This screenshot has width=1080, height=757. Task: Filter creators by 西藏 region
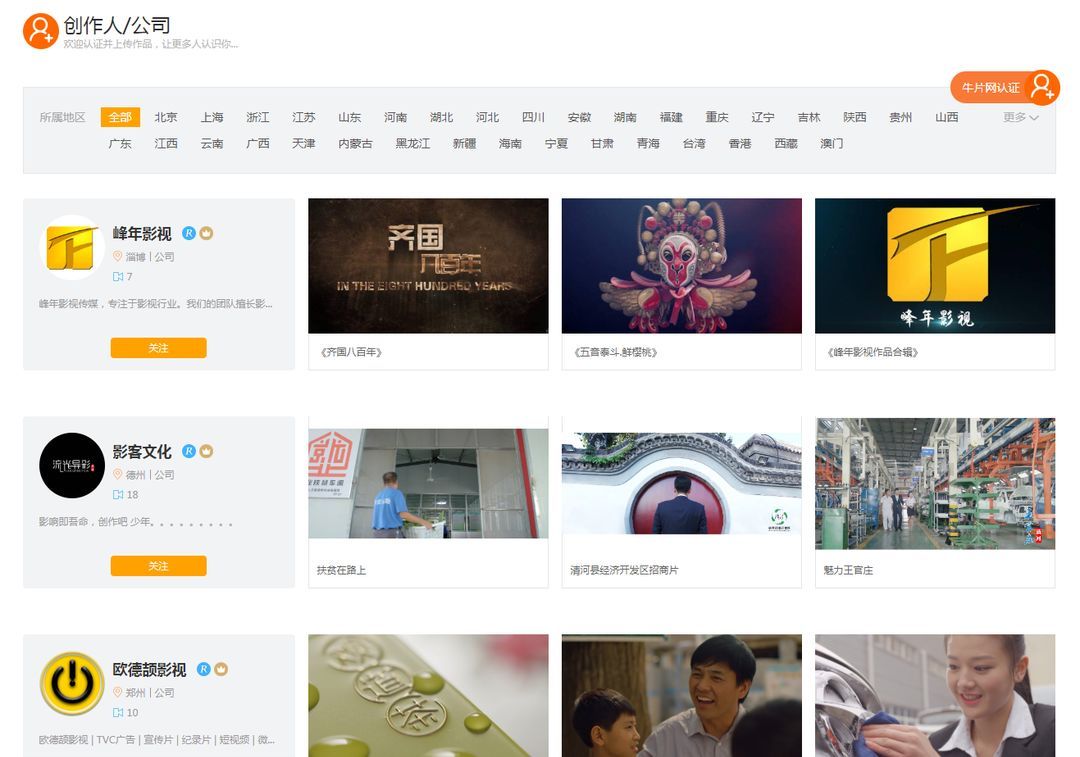(x=786, y=143)
